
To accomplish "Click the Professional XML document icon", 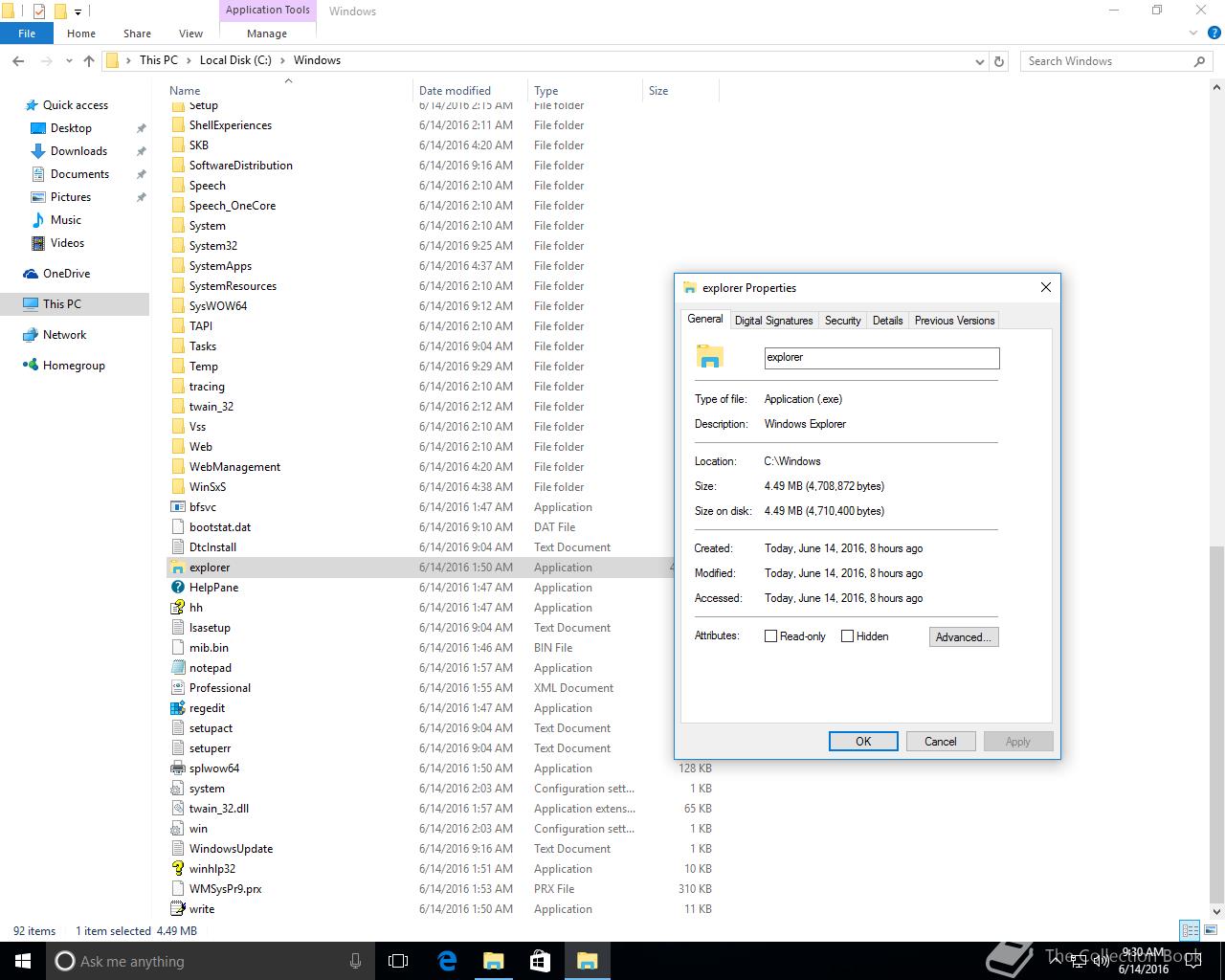I will click(177, 688).
